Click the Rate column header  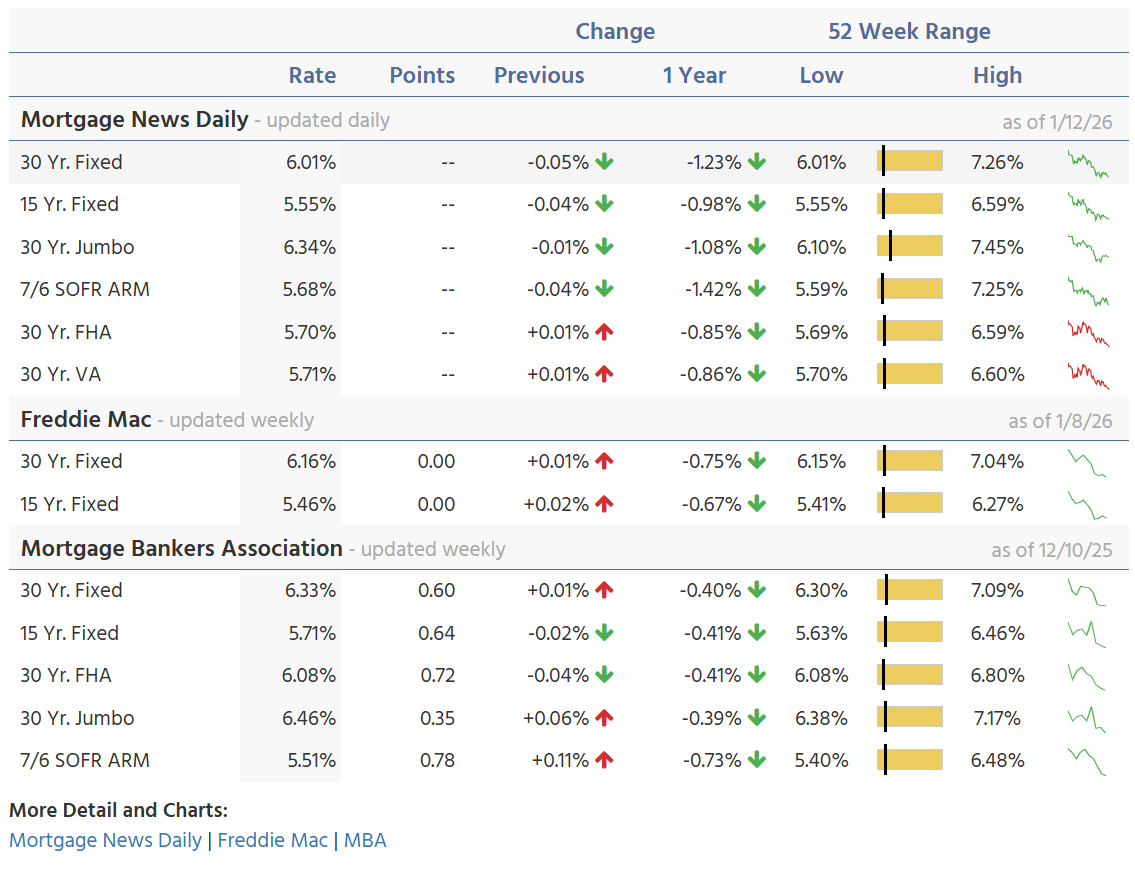click(x=312, y=75)
